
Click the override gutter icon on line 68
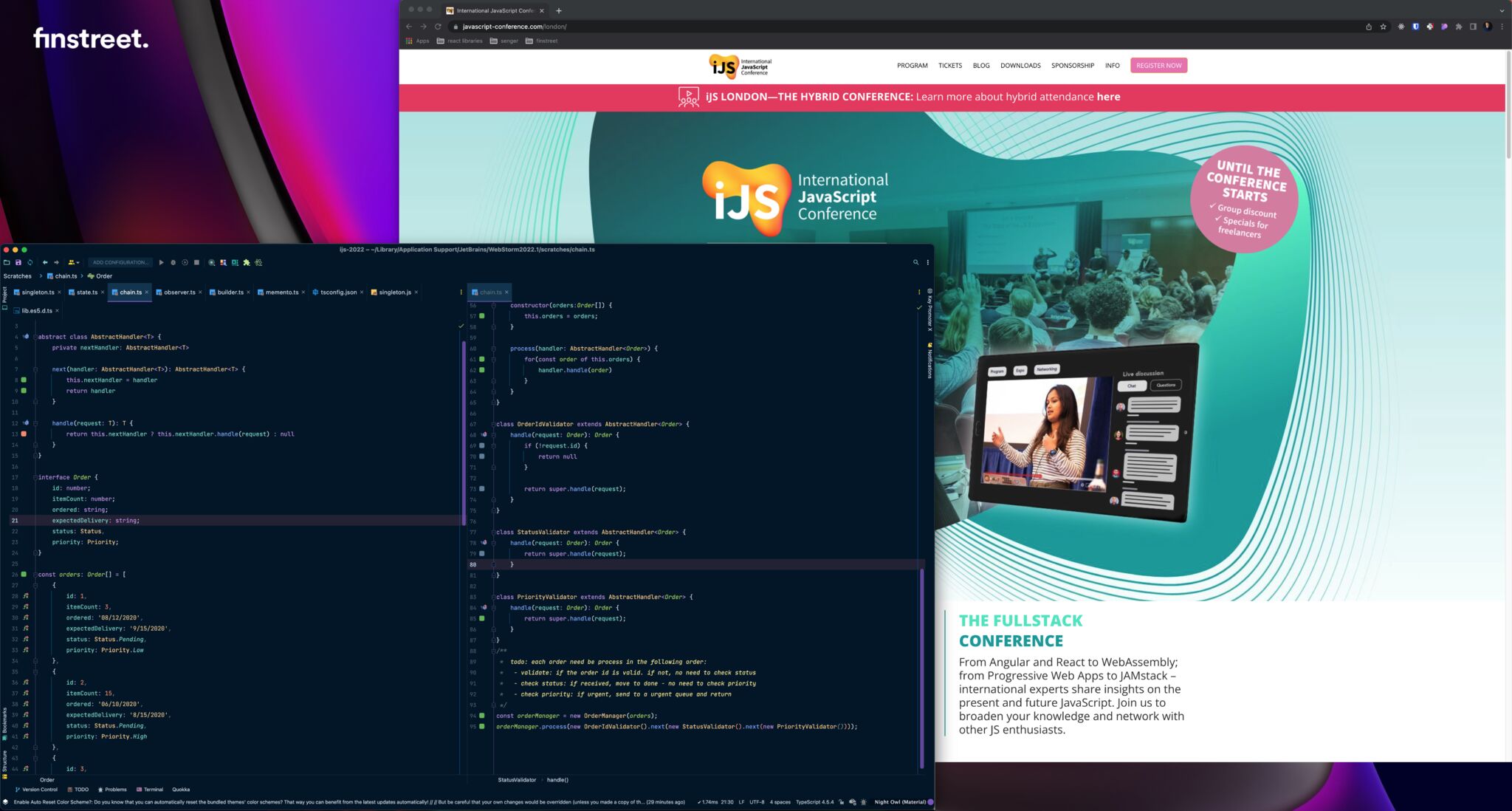[484, 435]
